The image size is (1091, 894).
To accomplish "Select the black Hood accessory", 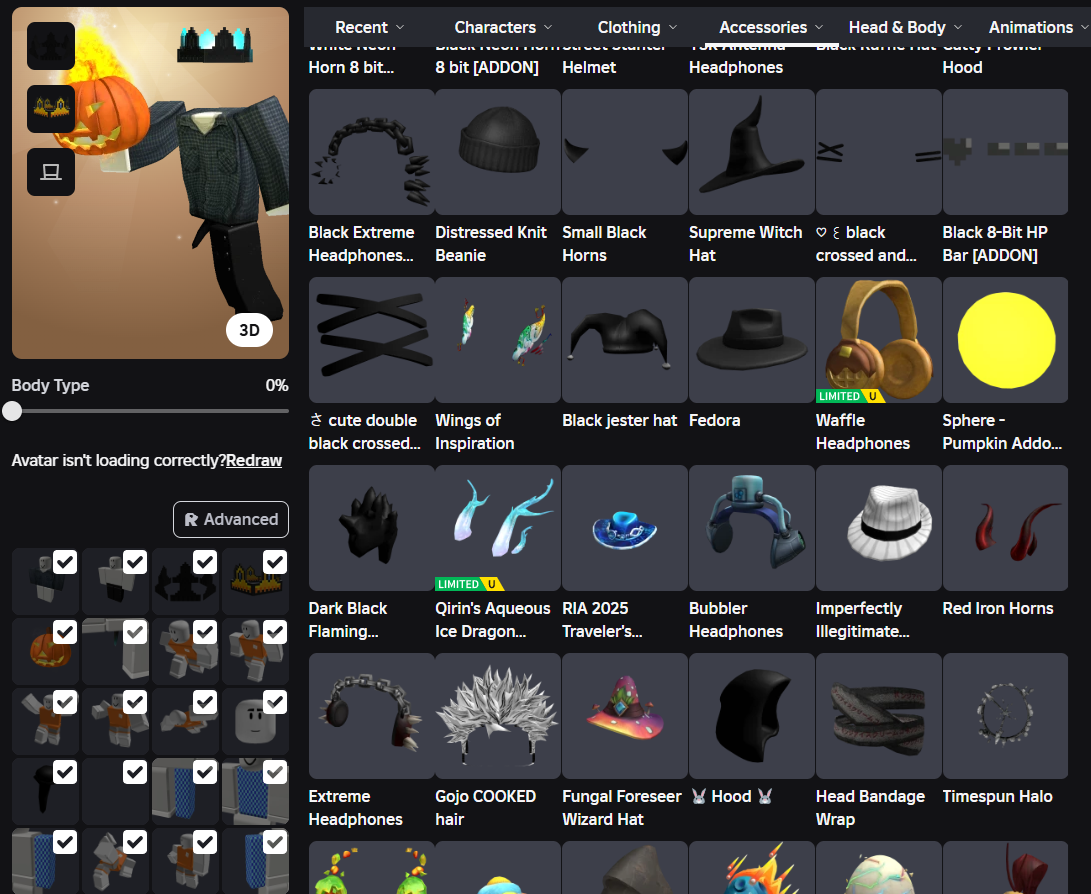I will pos(751,716).
